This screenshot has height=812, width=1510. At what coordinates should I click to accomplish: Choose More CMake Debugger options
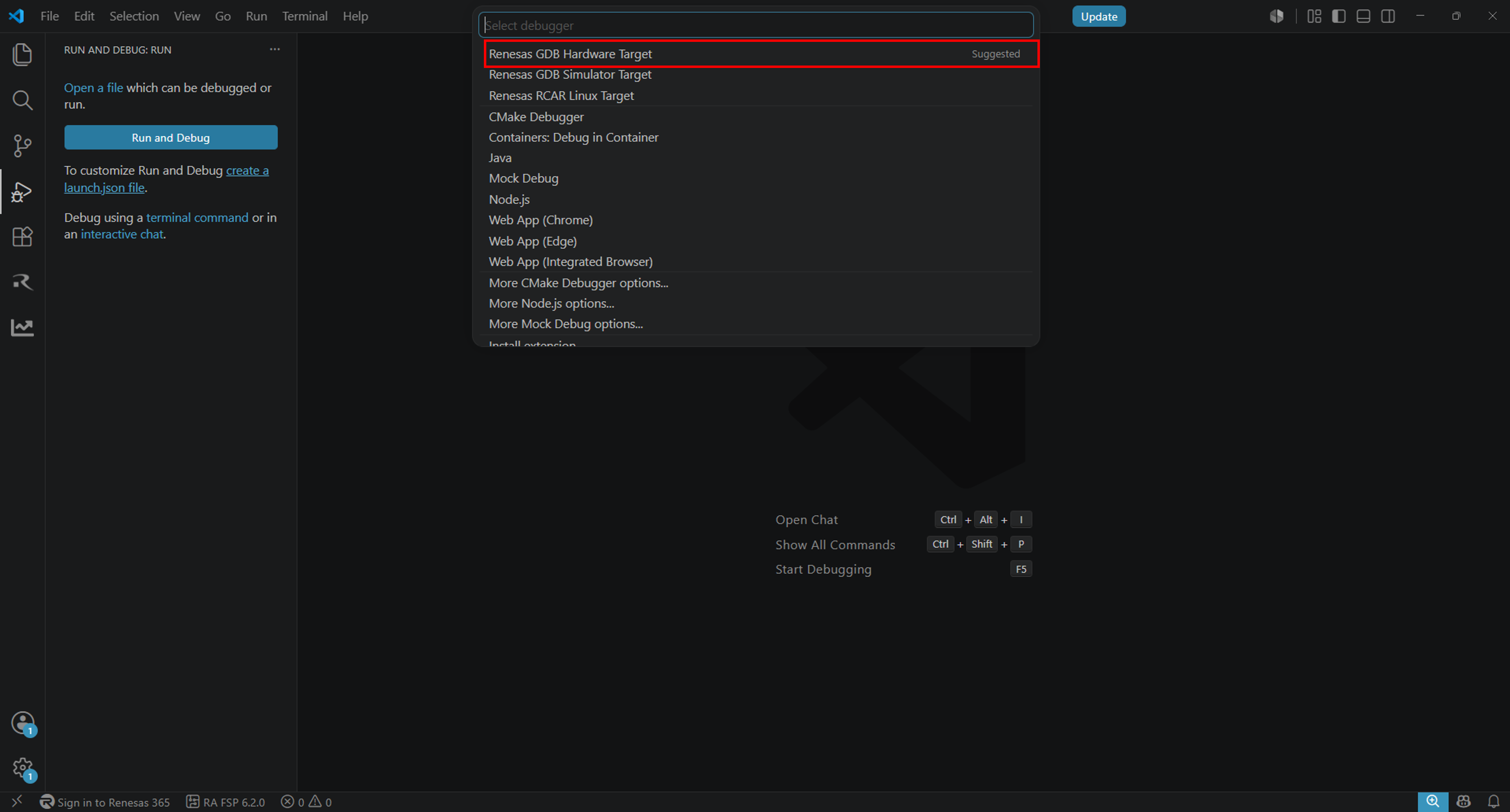[x=756, y=282]
